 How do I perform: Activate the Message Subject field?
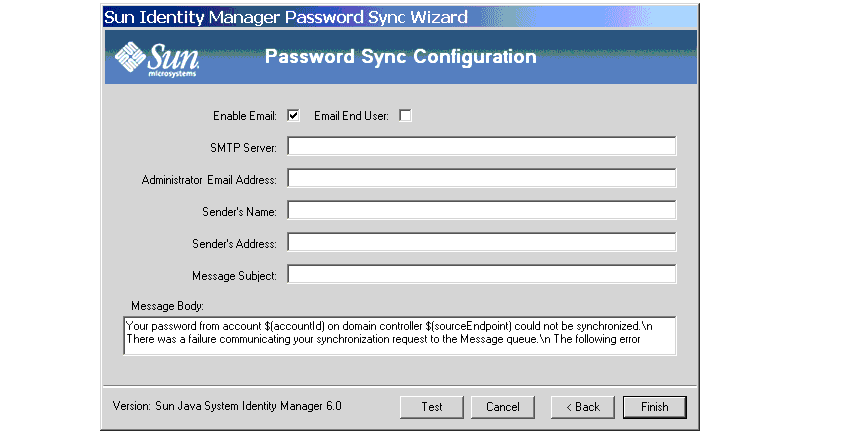pyautogui.click(x=482, y=274)
